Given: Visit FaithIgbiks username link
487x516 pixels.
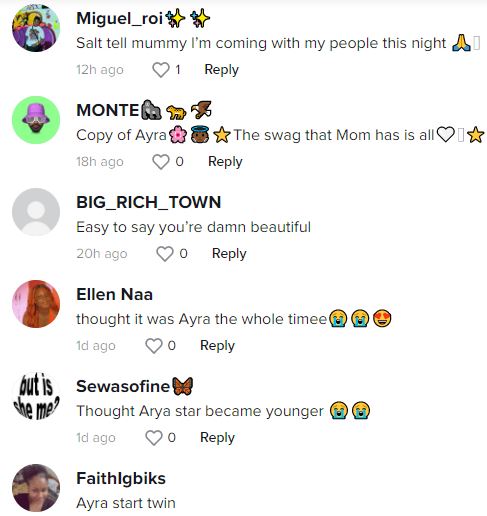Looking at the screenshot, I should point(121,479).
